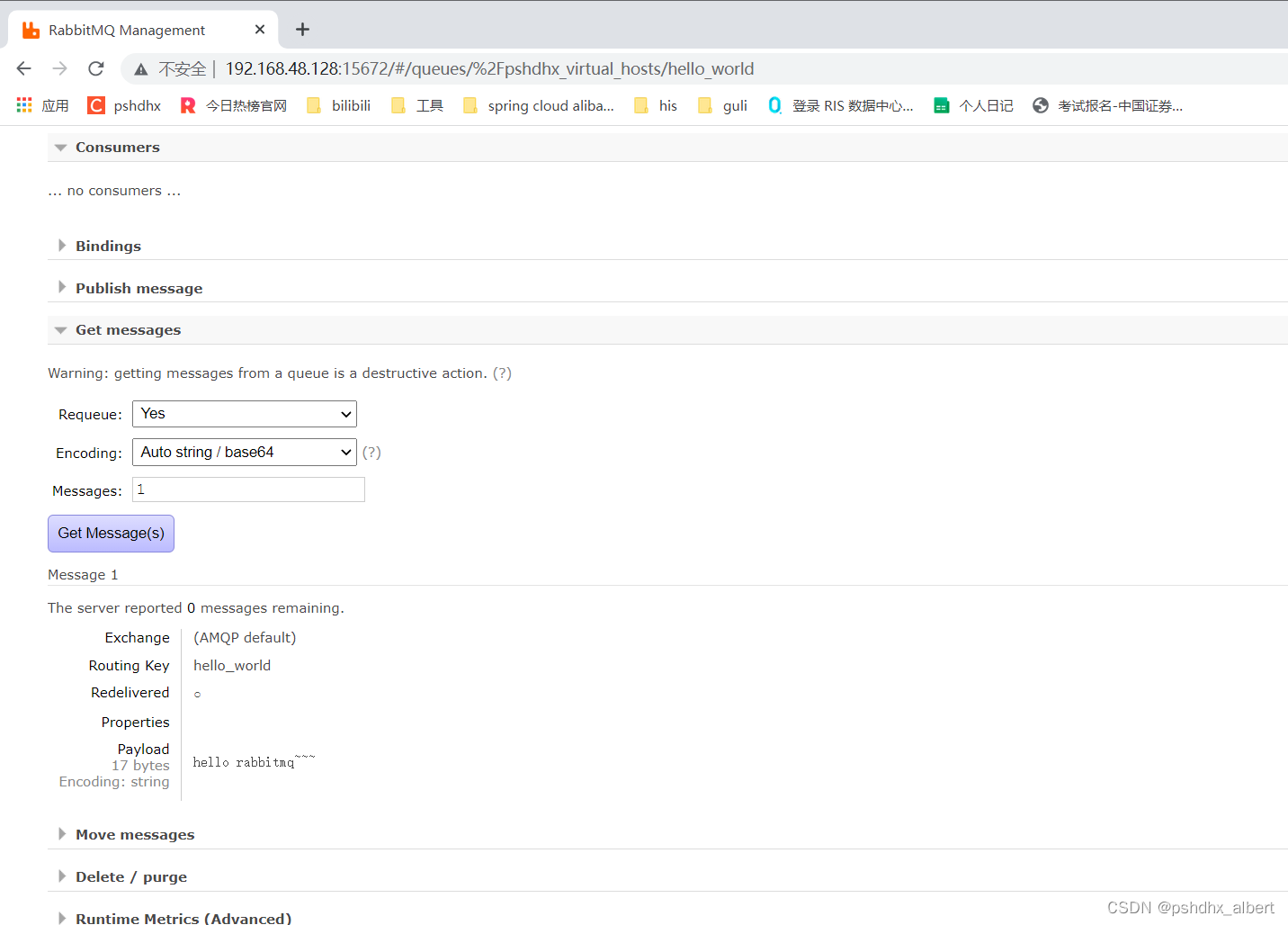
Task: Click the hello_world routing key value
Action: [232, 665]
